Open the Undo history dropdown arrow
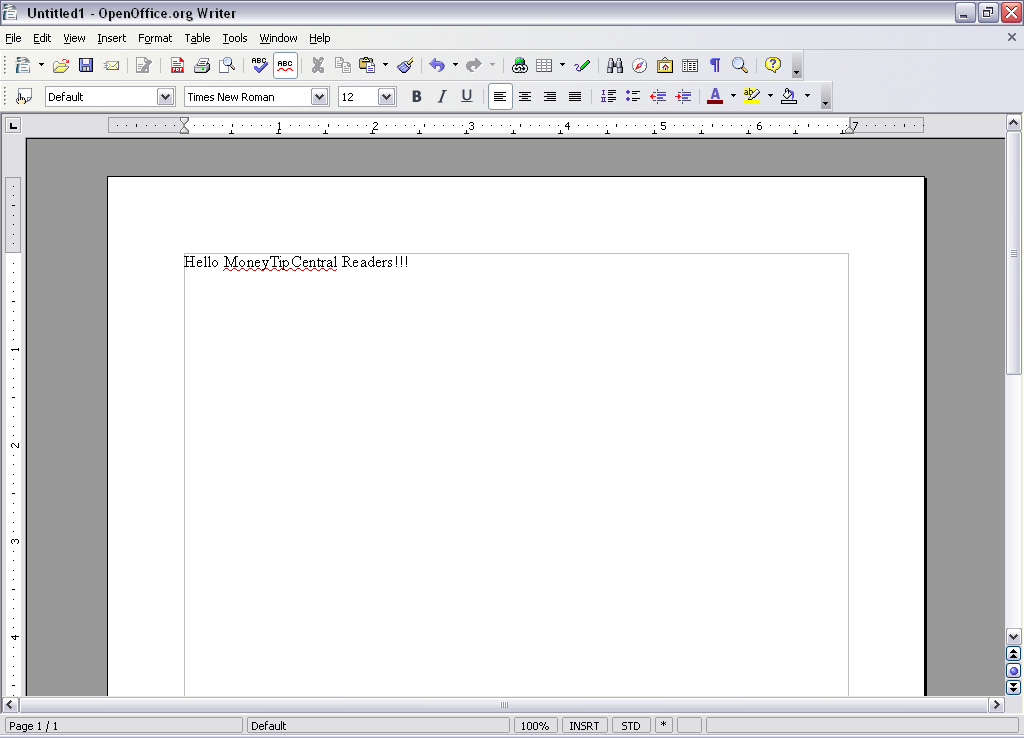The image size is (1024, 738). (455, 65)
